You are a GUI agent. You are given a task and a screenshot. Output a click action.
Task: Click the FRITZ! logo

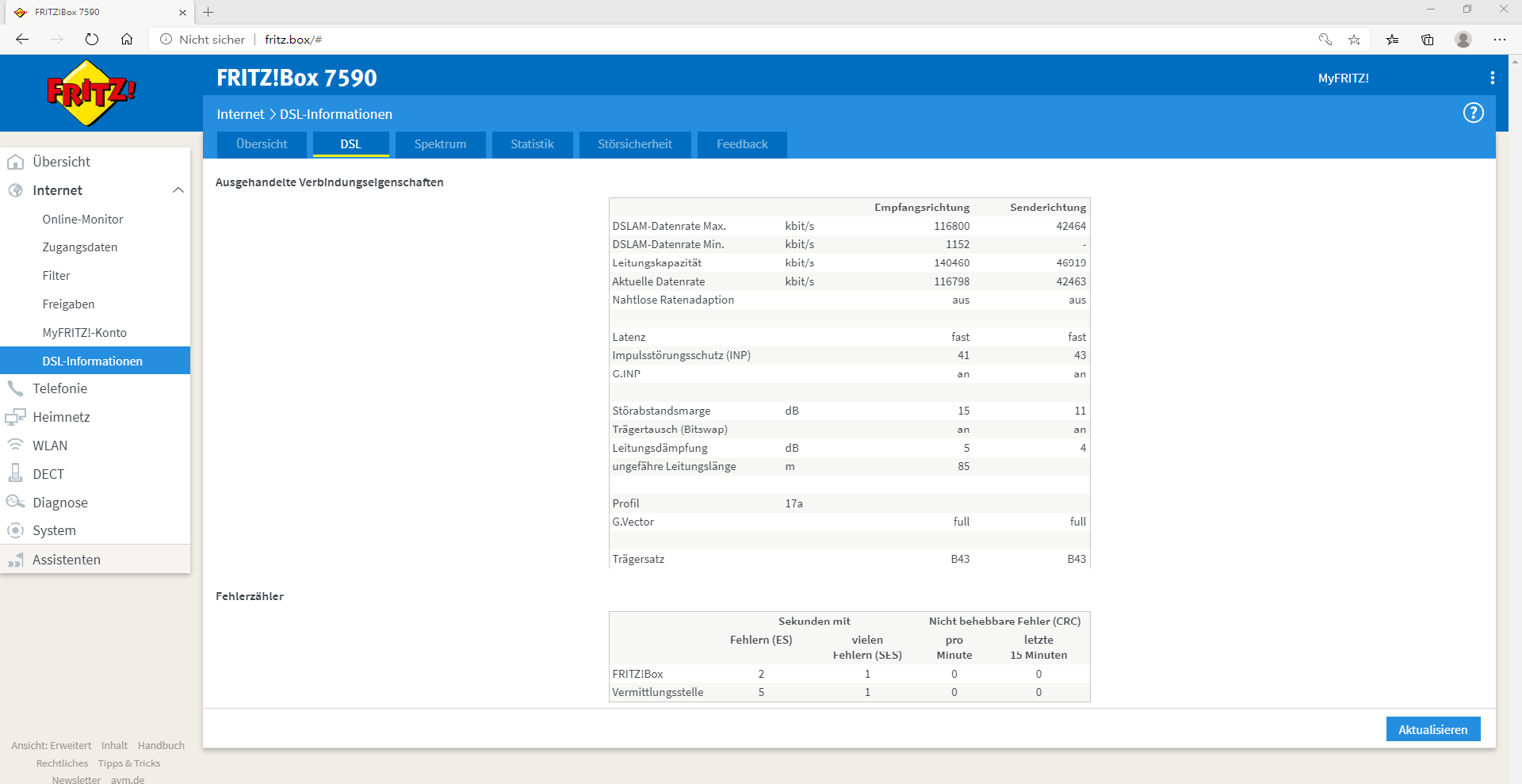point(90,93)
